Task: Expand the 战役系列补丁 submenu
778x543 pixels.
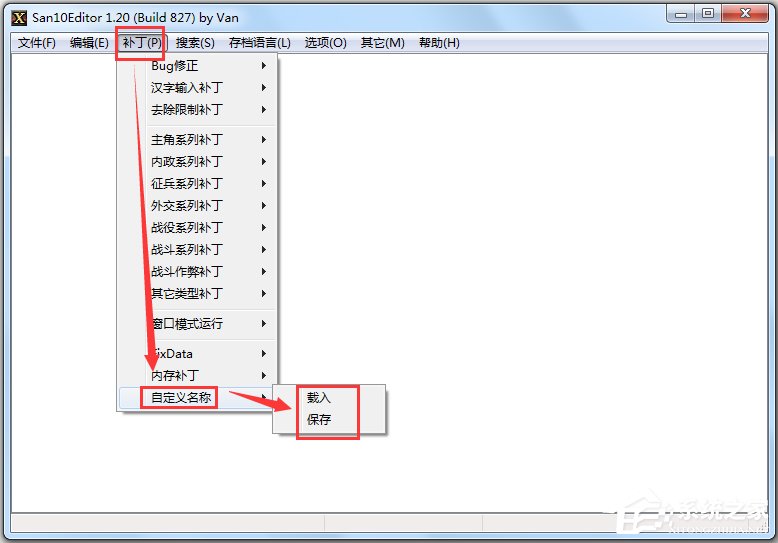Action: pos(197,228)
